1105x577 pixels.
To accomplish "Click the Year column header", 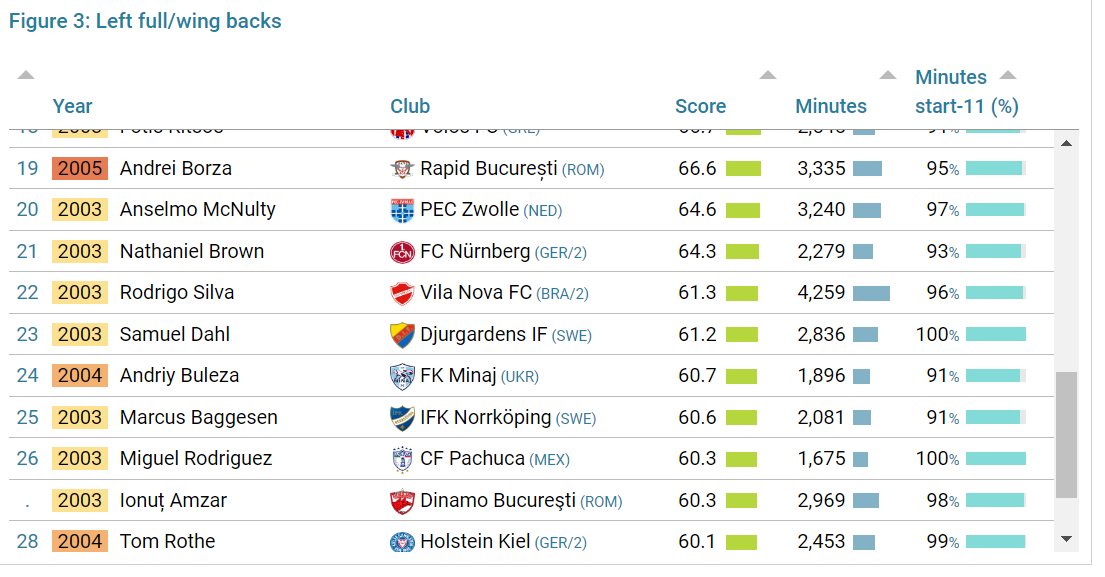I will [73, 106].
